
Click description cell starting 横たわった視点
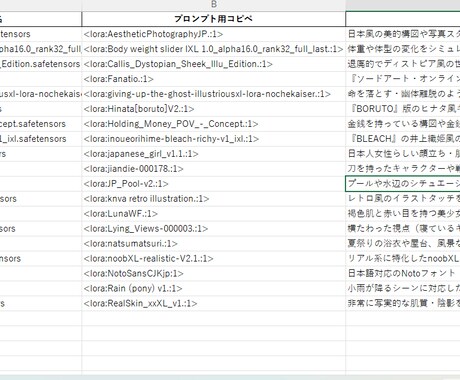coord(403,229)
